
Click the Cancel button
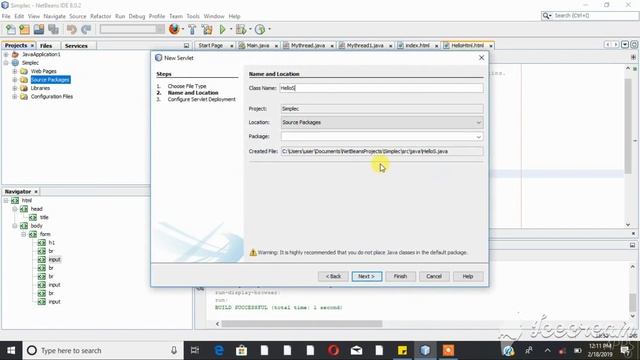434,276
